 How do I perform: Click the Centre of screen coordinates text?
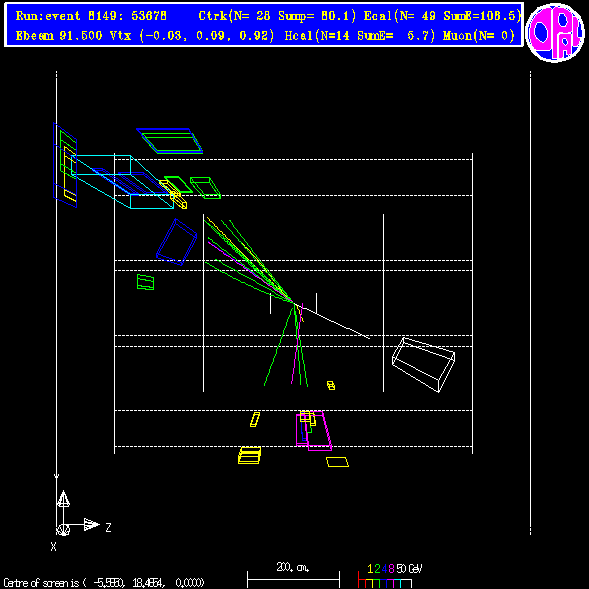[x=104, y=583]
